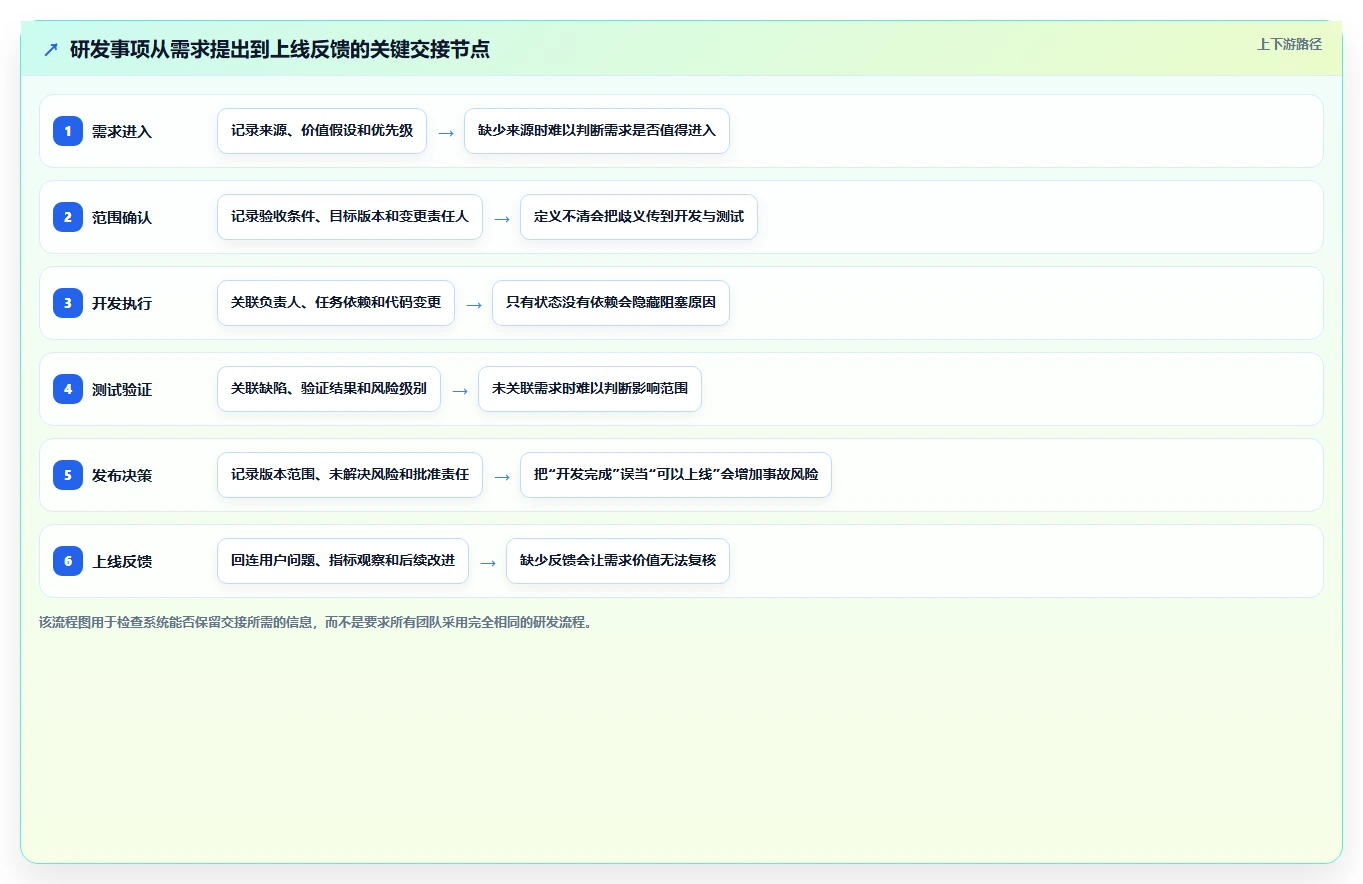Select the 关联缺陷、验证结果和风险级别 box
1363x884 pixels.
329,389
